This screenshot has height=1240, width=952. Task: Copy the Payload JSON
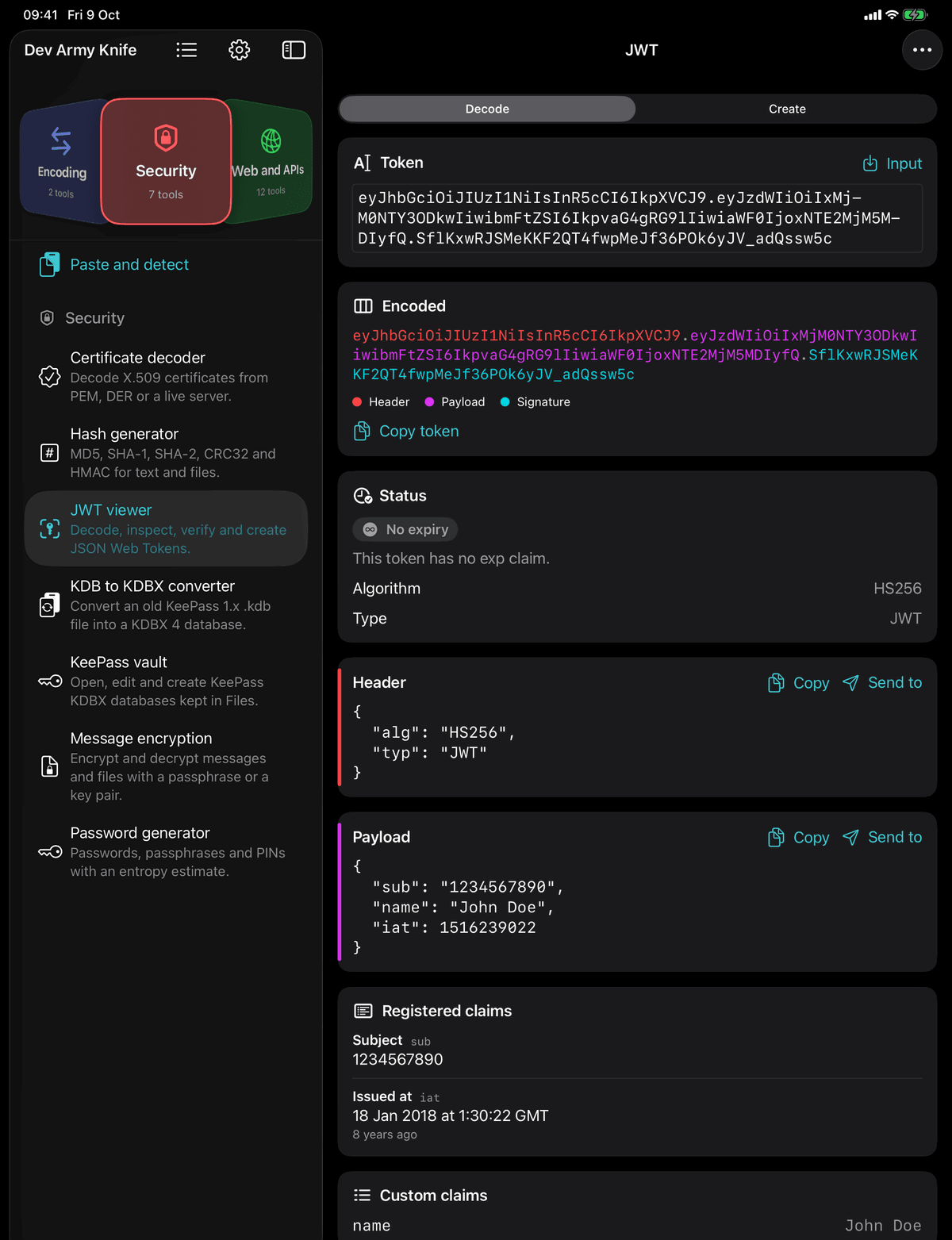click(x=798, y=838)
